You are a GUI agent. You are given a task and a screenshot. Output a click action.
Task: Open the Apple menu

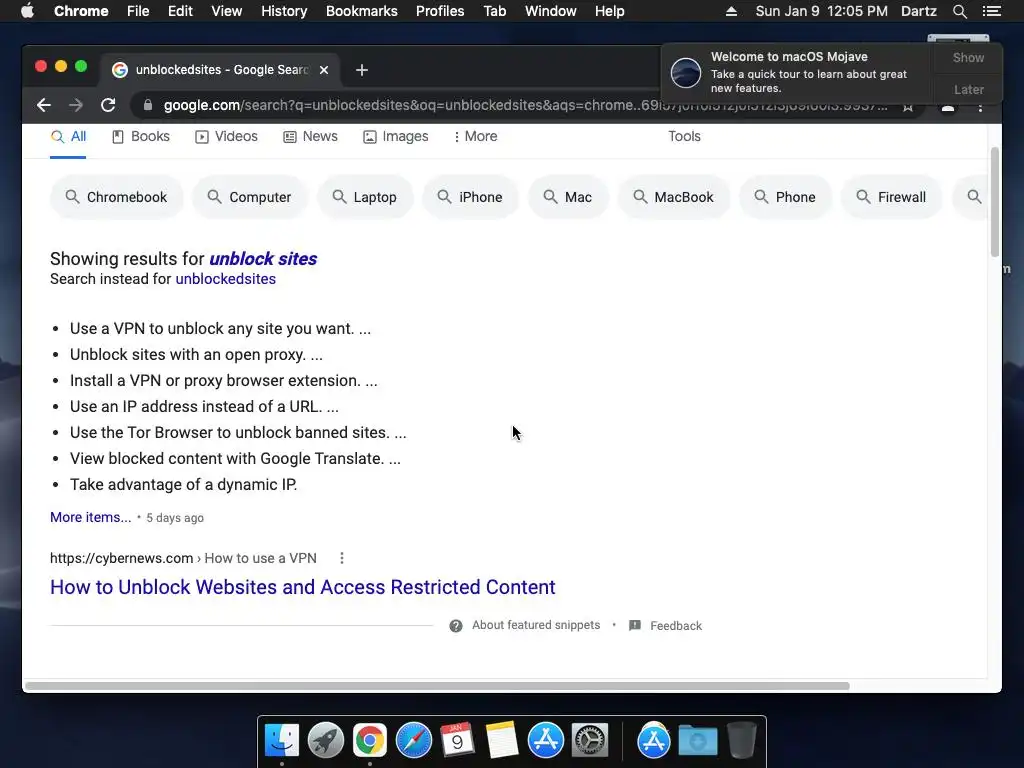27,11
